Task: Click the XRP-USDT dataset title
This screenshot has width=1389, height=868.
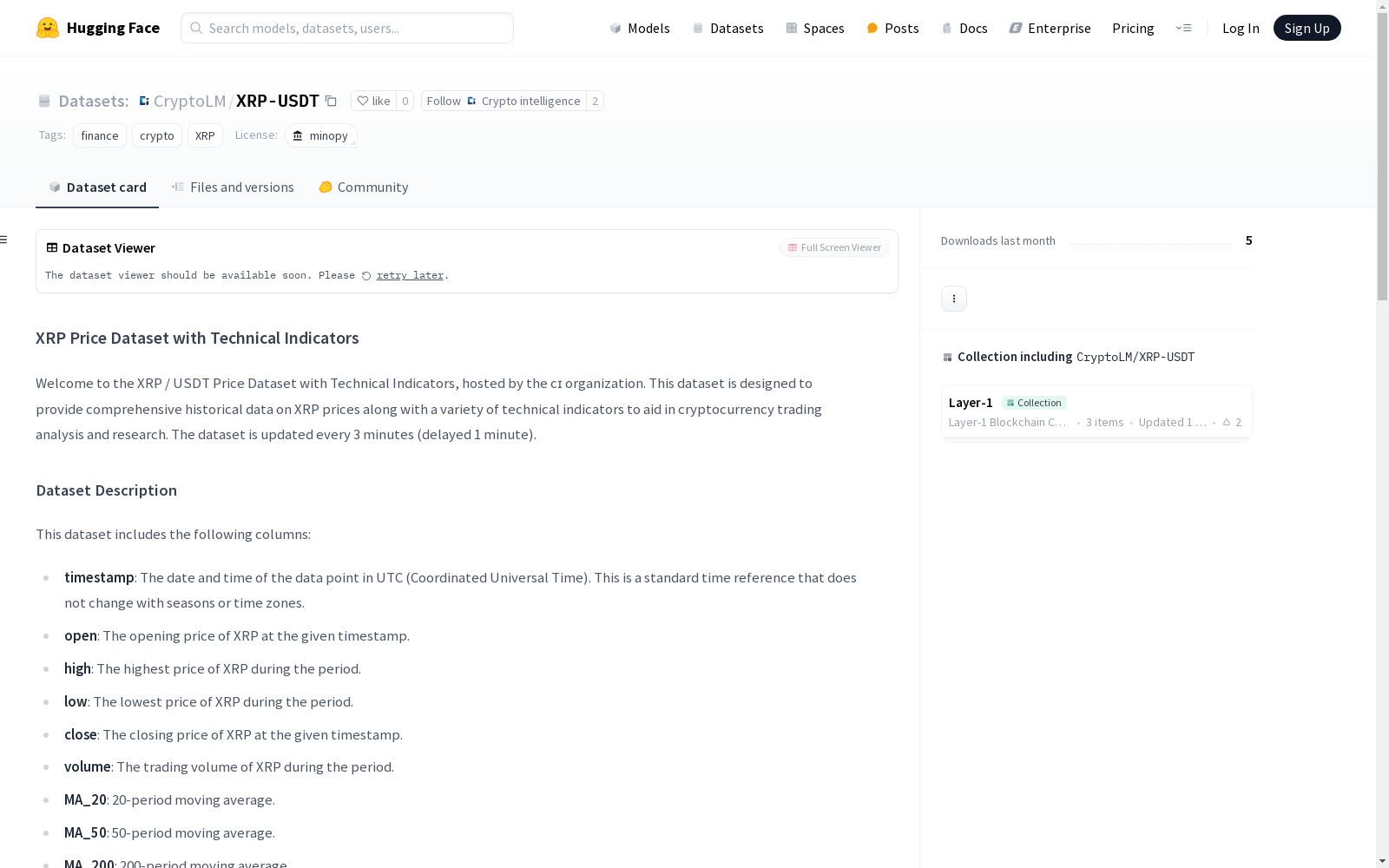Action: click(x=278, y=101)
